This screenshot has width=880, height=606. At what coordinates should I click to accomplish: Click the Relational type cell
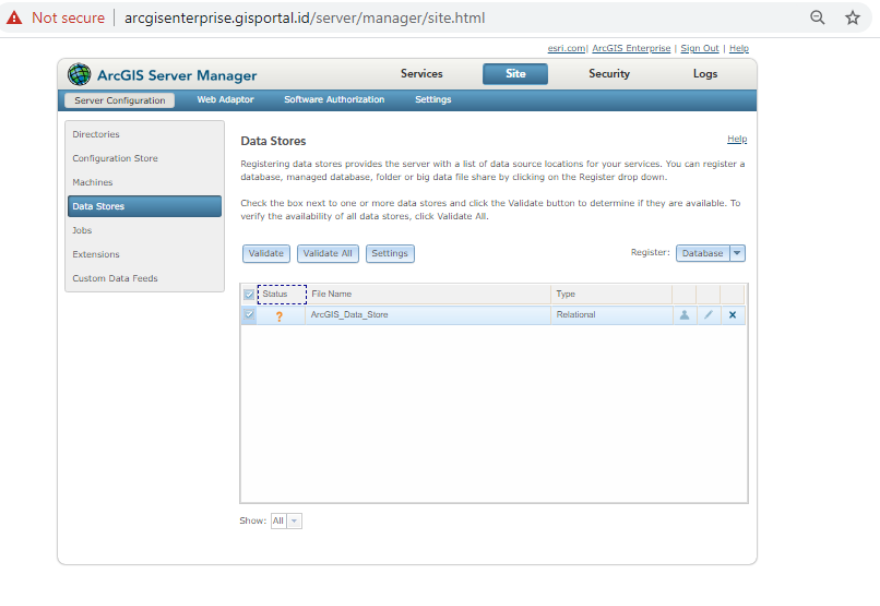(x=612, y=315)
